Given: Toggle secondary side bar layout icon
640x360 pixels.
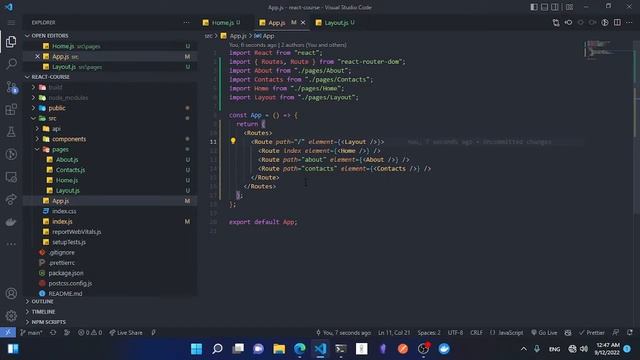Looking at the screenshot, I should point(555,7).
